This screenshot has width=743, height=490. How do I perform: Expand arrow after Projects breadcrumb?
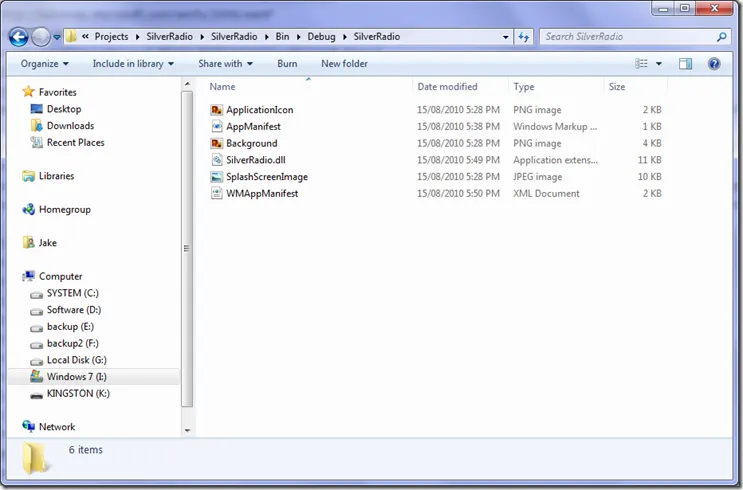(x=137, y=37)
